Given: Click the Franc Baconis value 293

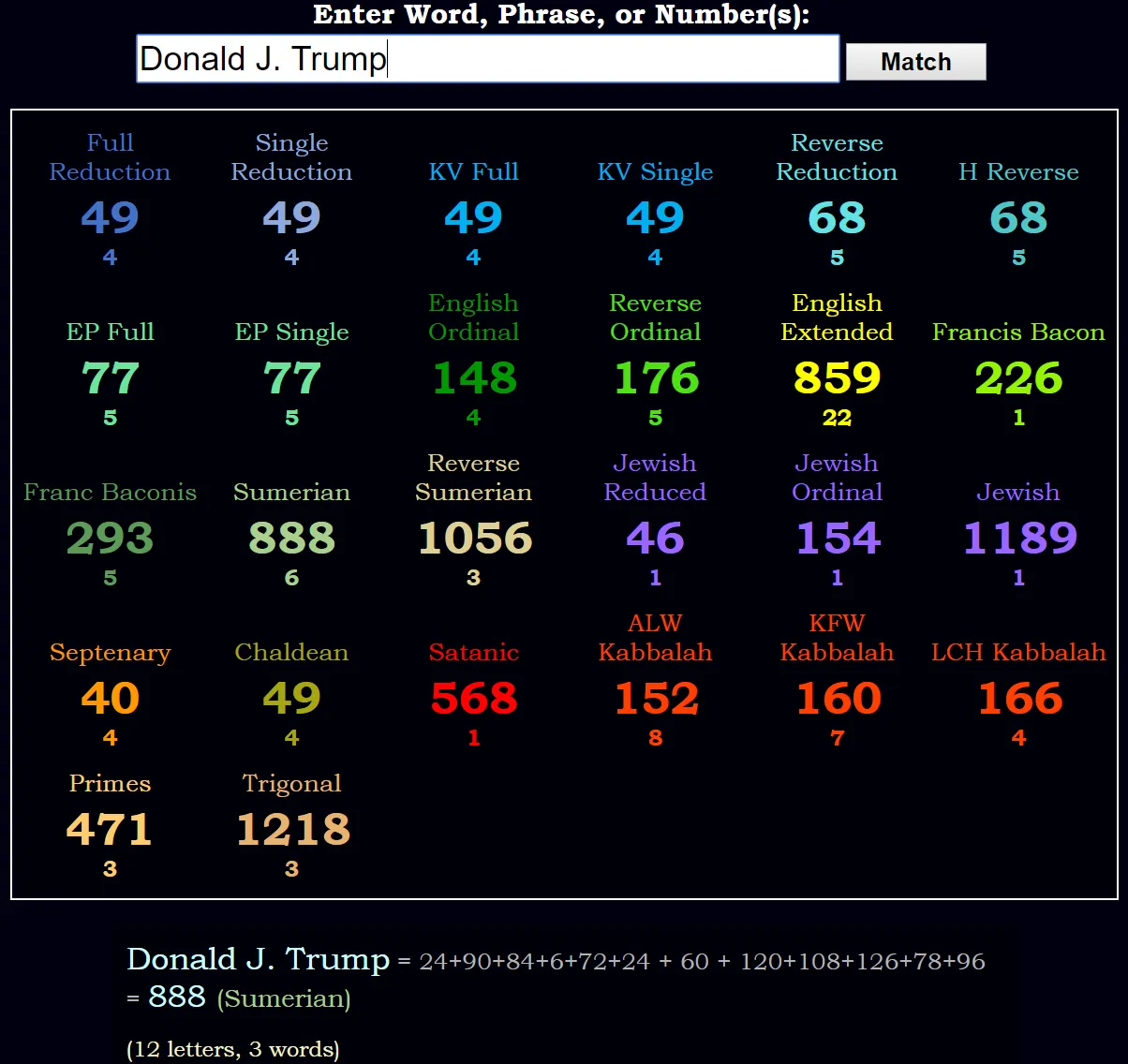Looking at the screenshot, I should 110,538.
